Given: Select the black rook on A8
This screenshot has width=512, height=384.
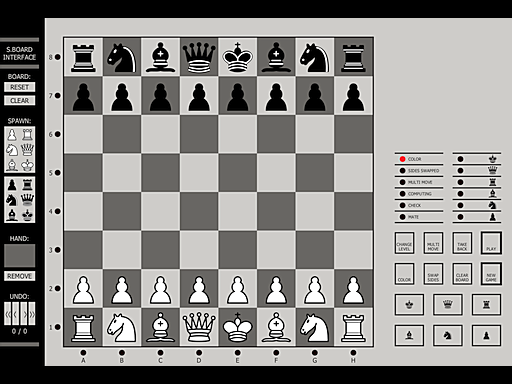Looking at the screenshot, I should [83, 57].
